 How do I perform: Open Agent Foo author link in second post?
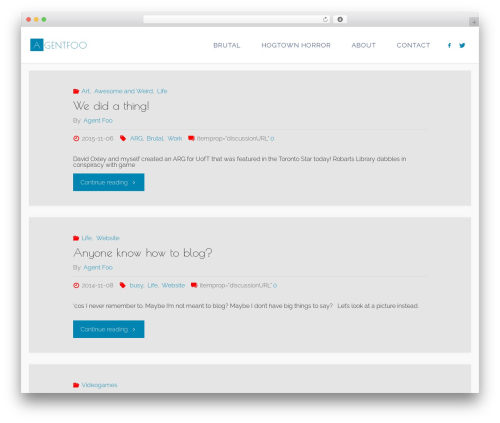tap(98, 268)
